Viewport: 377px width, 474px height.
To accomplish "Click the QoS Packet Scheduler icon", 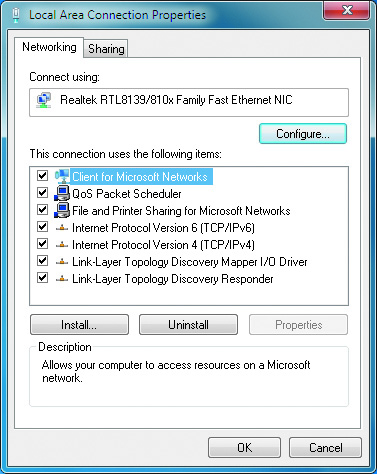I will click(62, 193).
